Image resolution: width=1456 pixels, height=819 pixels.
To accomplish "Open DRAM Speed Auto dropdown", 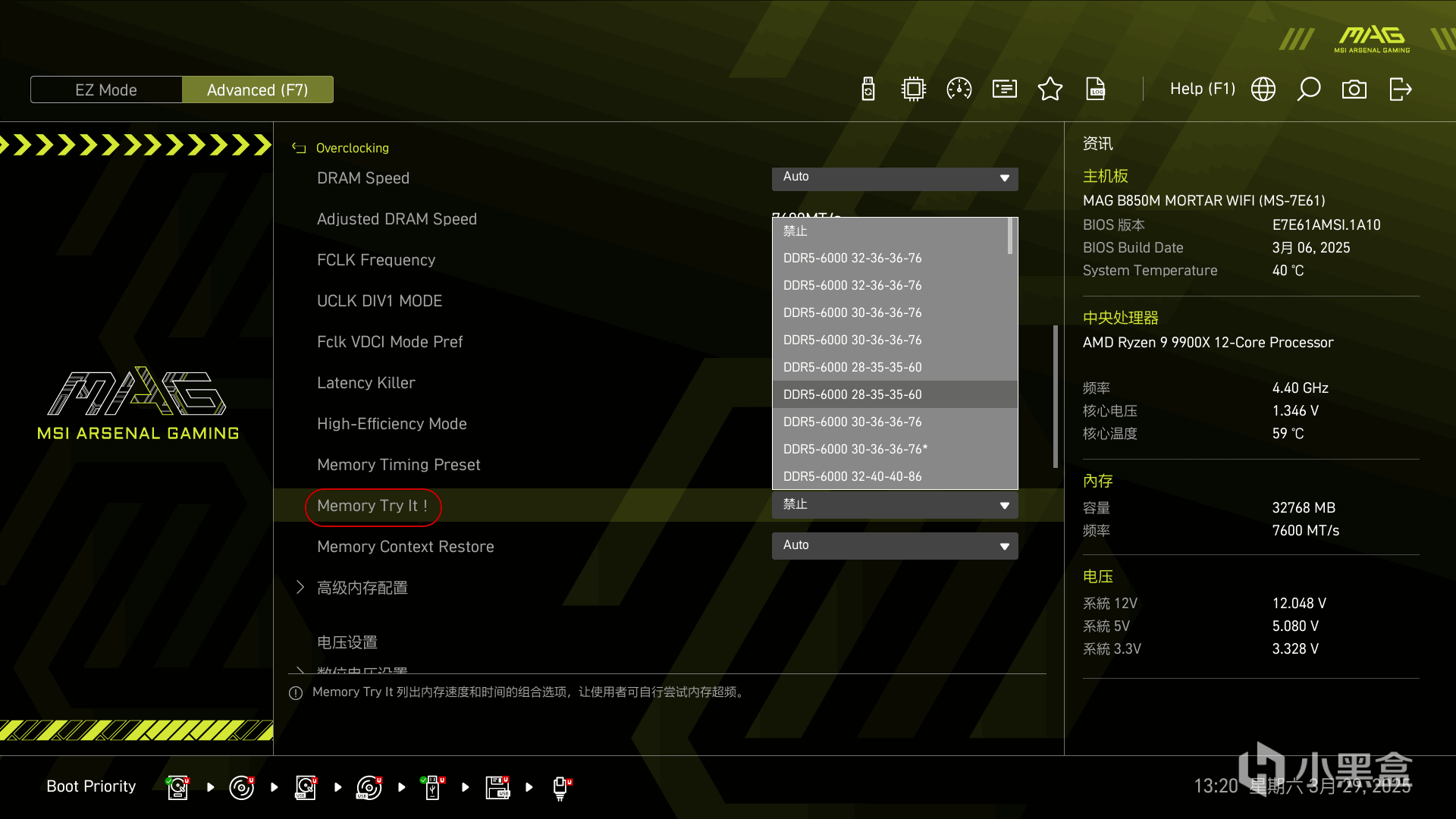I will point(895,177).
